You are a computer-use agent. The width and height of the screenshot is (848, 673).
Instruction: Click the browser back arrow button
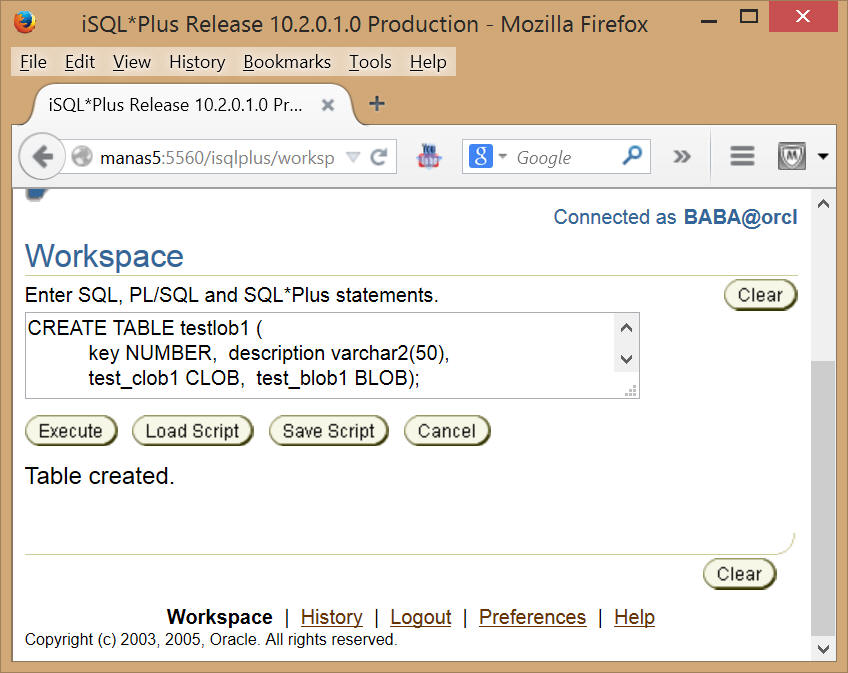[x=42, y=157]
